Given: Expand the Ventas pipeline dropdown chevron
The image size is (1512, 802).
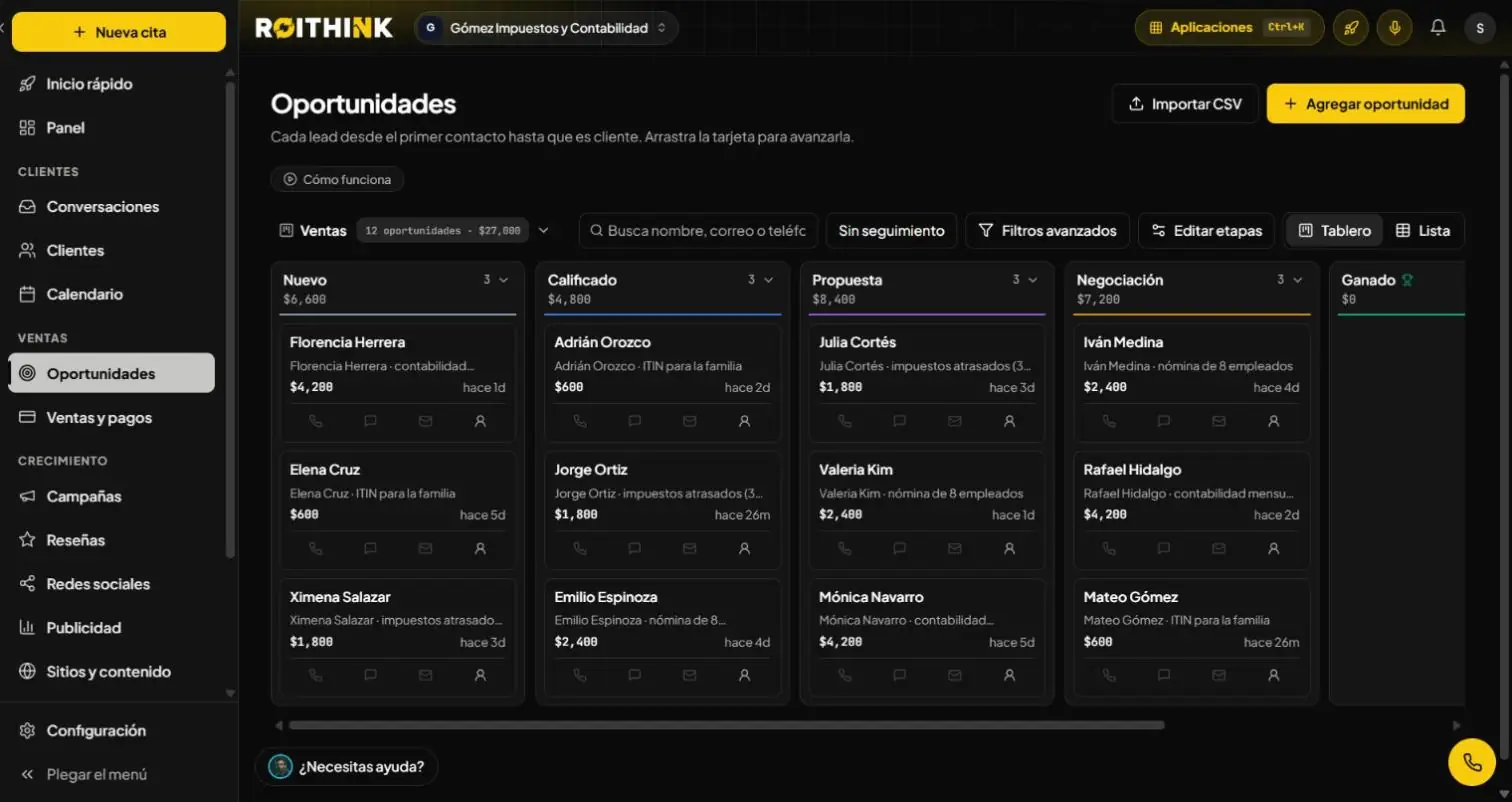Looking at the screenshot, I should coord(544,231).
